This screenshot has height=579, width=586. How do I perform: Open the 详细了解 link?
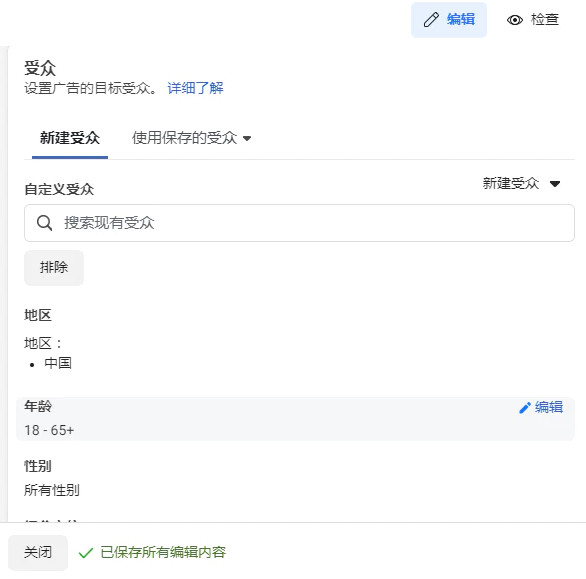click(195, 88)
